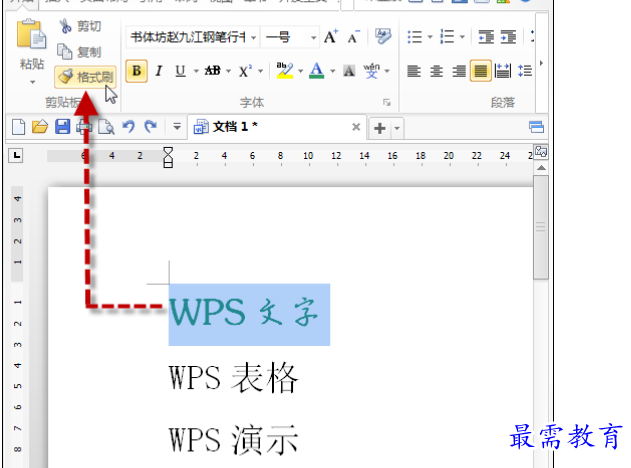
Task: Decrease font size with the small A icon
Action: coord(353,37)
